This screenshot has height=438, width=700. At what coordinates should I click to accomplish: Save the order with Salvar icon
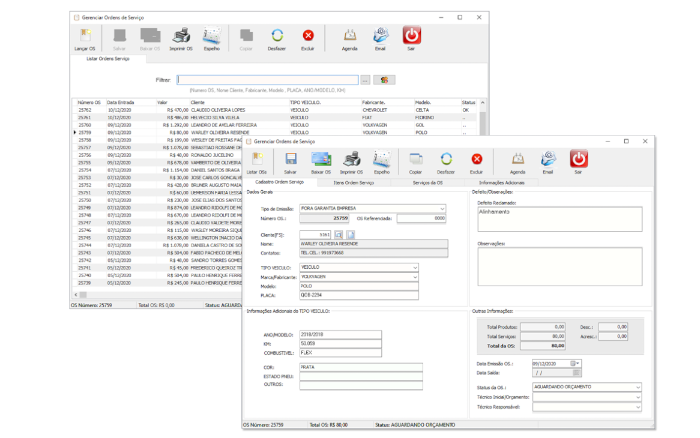click(291, 163)
